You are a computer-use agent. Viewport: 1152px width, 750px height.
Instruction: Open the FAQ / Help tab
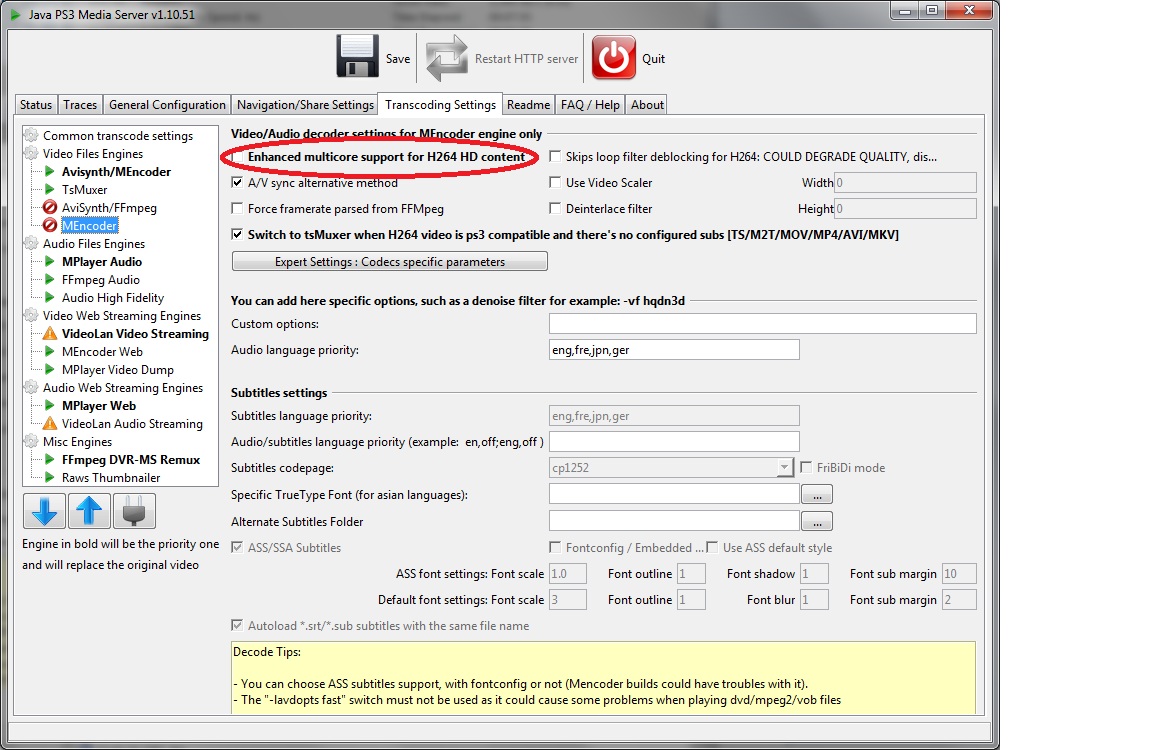pyautogui.click(x=590, y=104)
